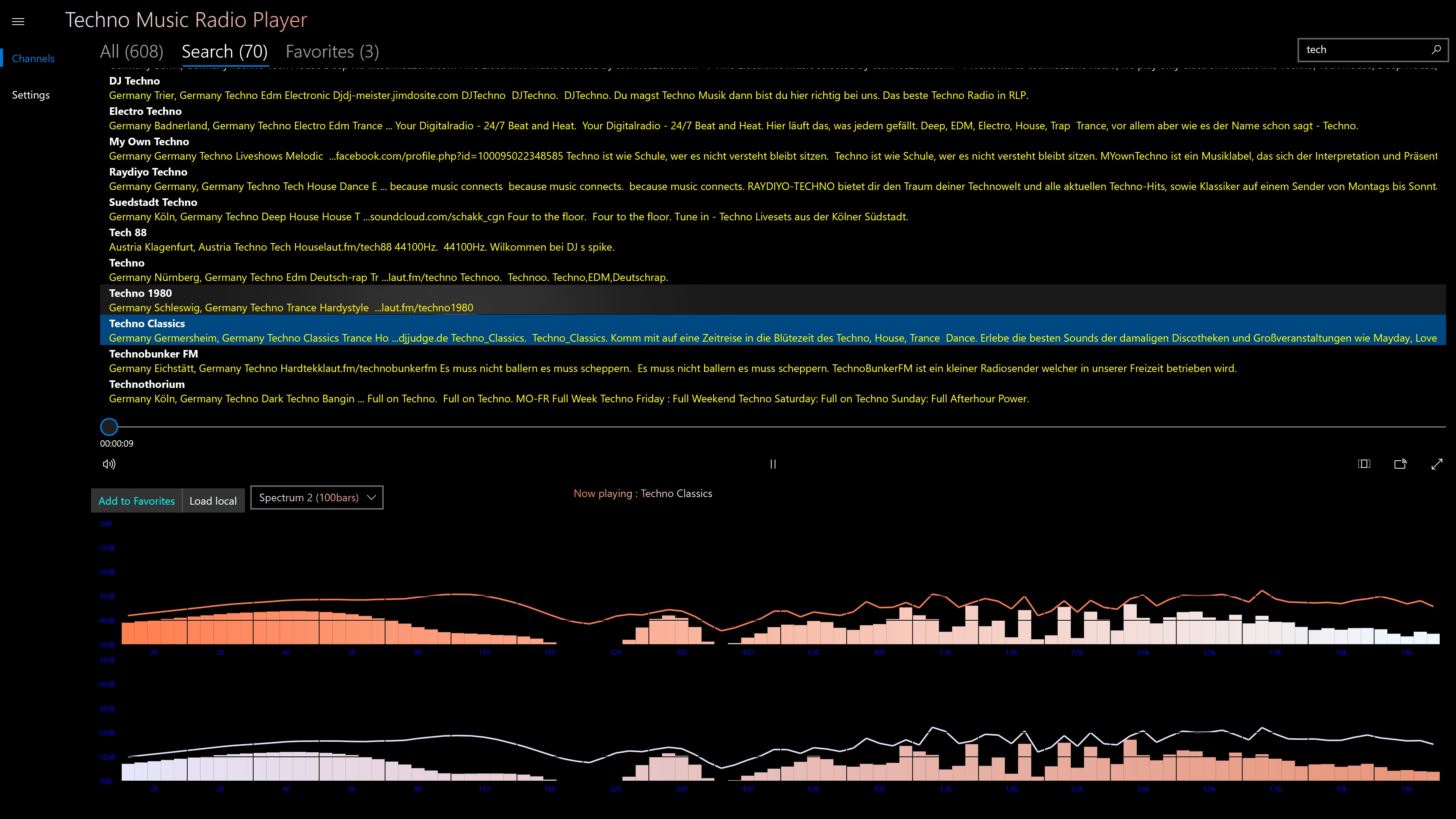This screenshot has width=1456, height=819.
Task: Click the Load local button
Action: (213, 501)
